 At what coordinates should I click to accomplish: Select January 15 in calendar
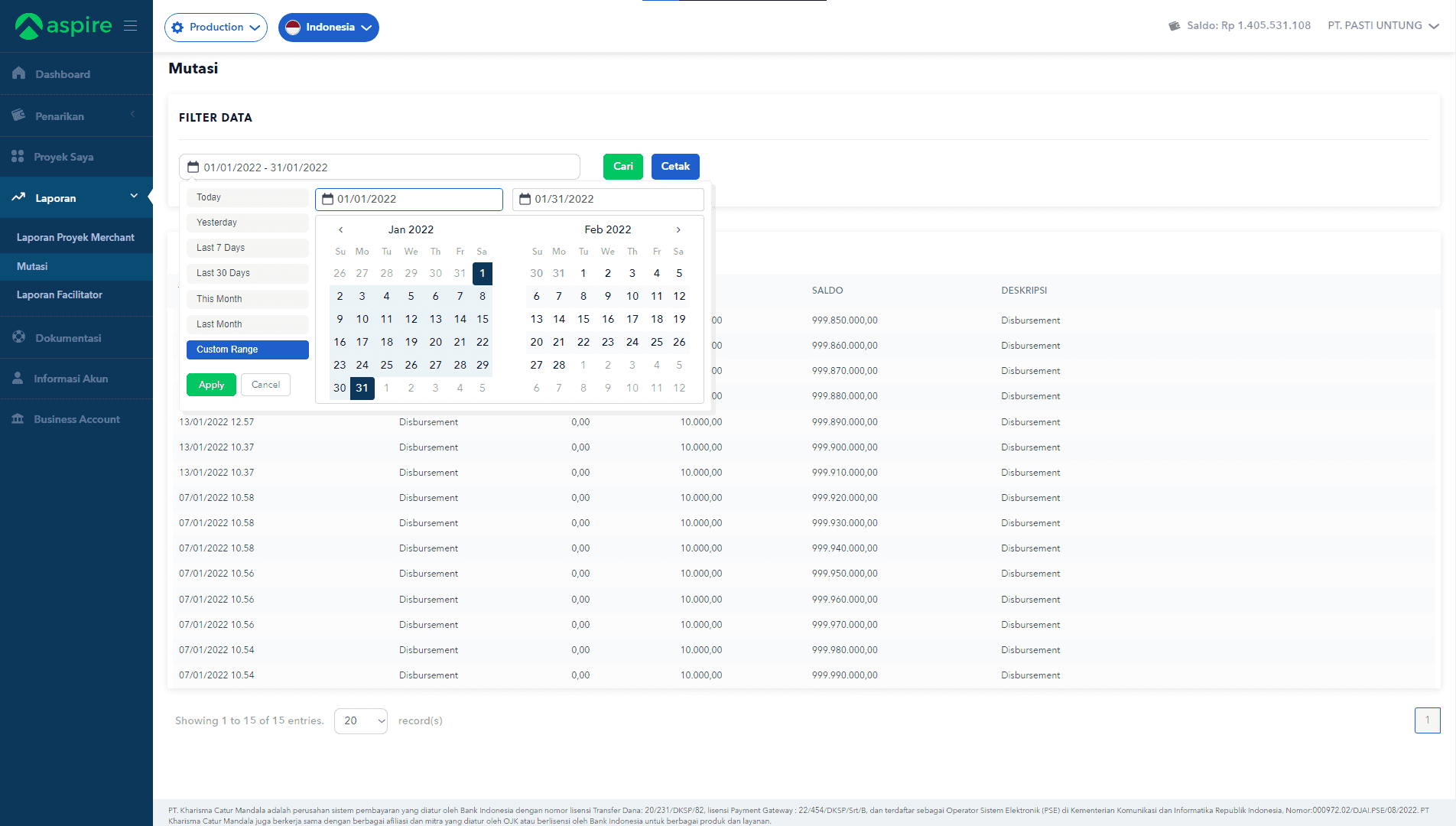tap(483, 319)
